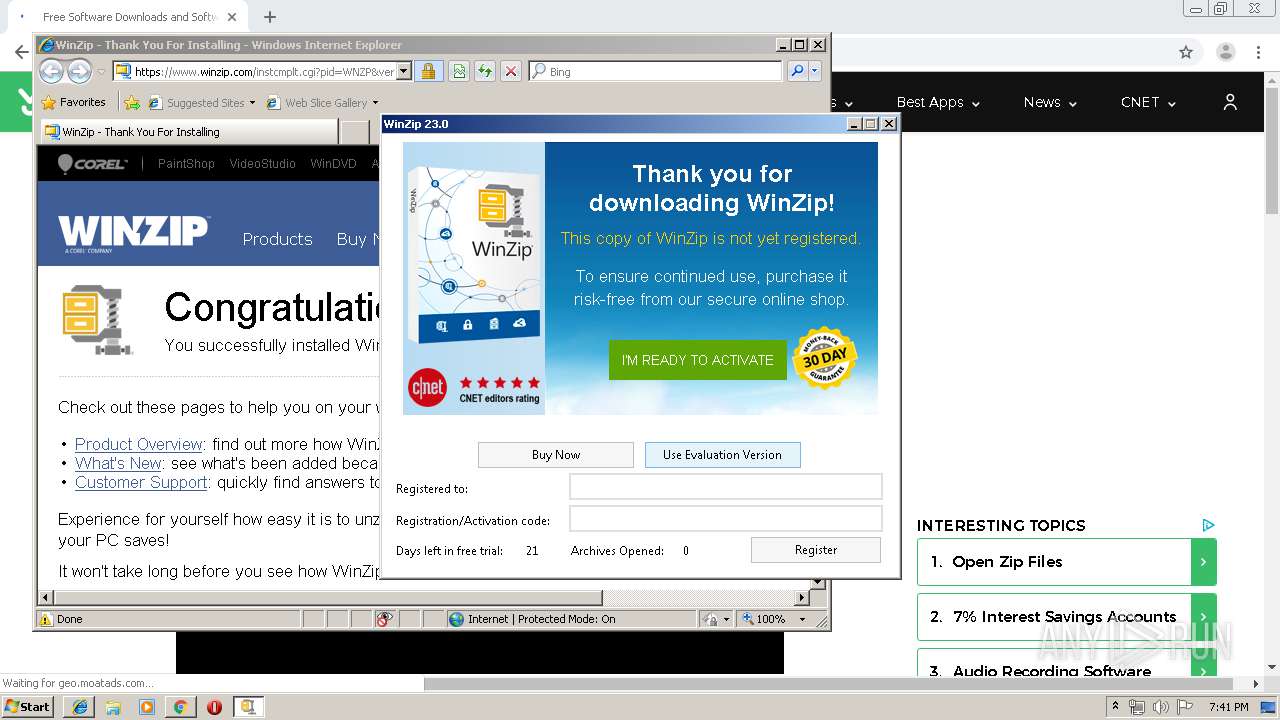Click the IE stop loading X icon
The width and height of the screenshot is (1280, 720).
point(511,71)
